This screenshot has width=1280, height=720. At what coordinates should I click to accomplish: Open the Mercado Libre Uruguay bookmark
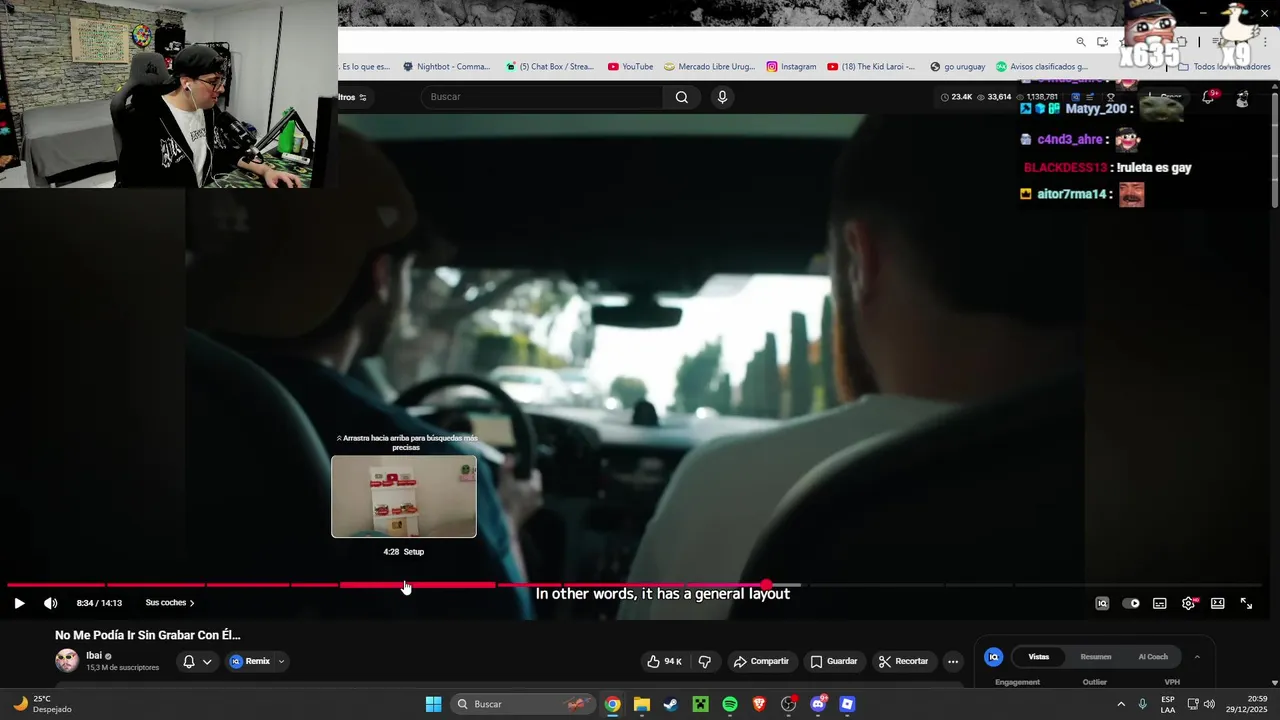coord(710,67)
